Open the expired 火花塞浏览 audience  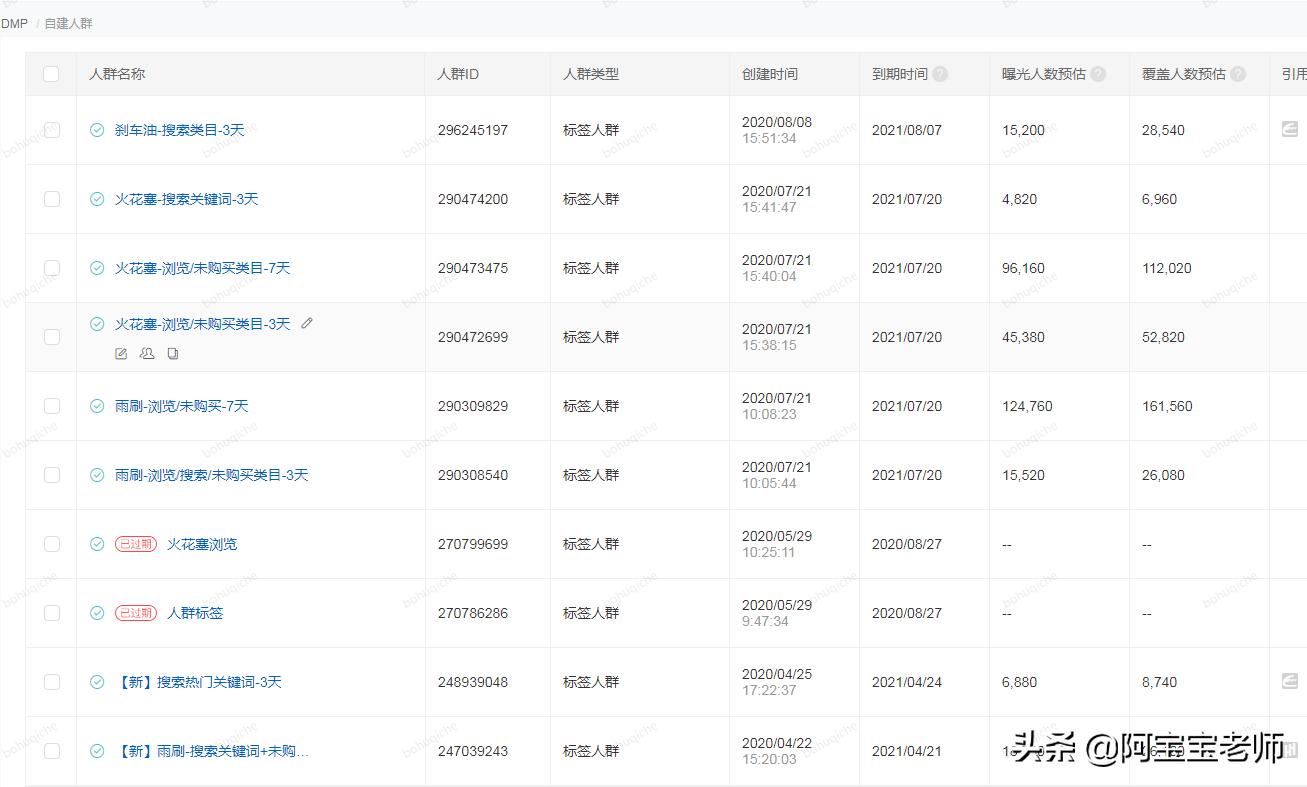[202, 544]
